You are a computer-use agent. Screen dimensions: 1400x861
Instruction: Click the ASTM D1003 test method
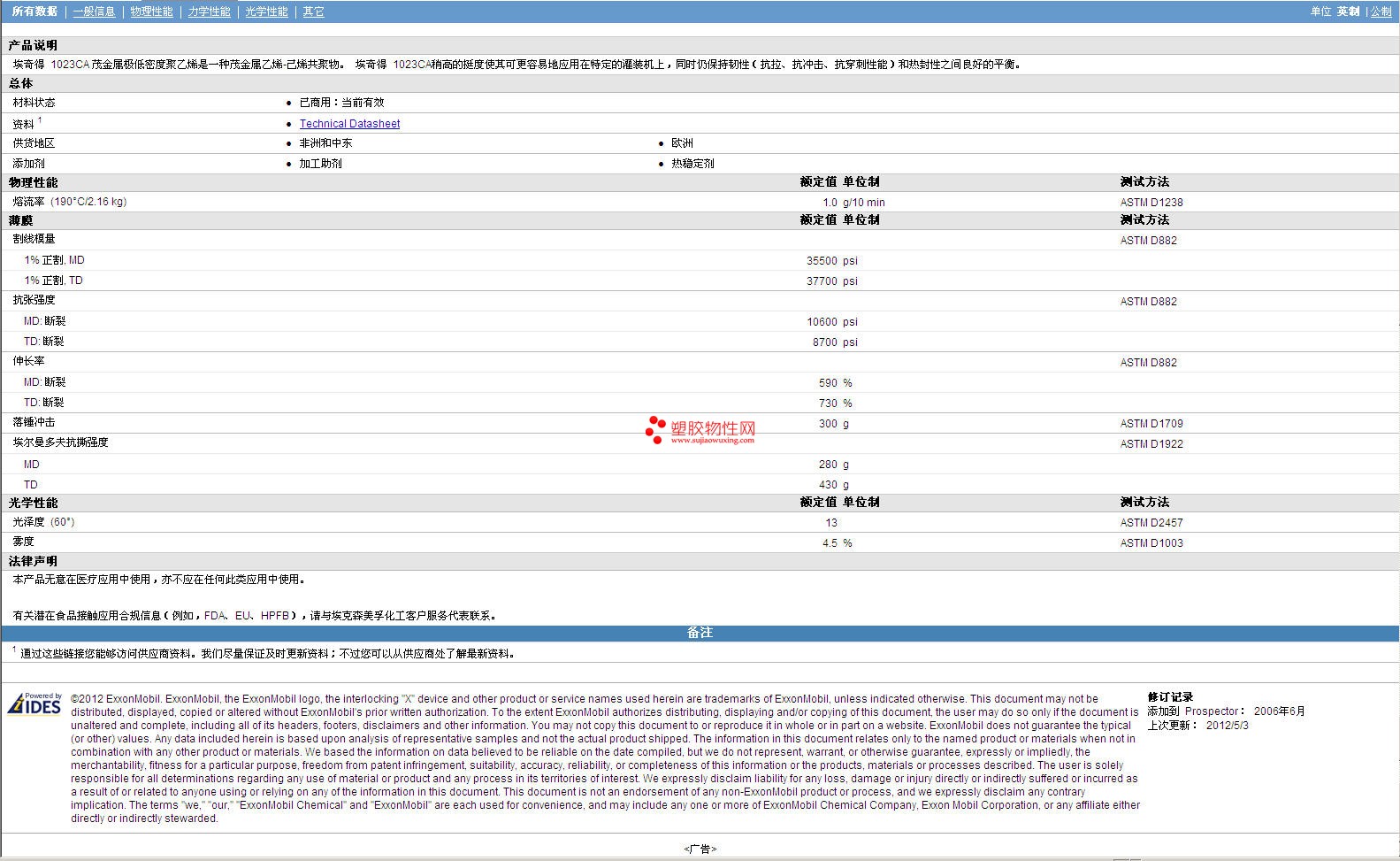1151,543
